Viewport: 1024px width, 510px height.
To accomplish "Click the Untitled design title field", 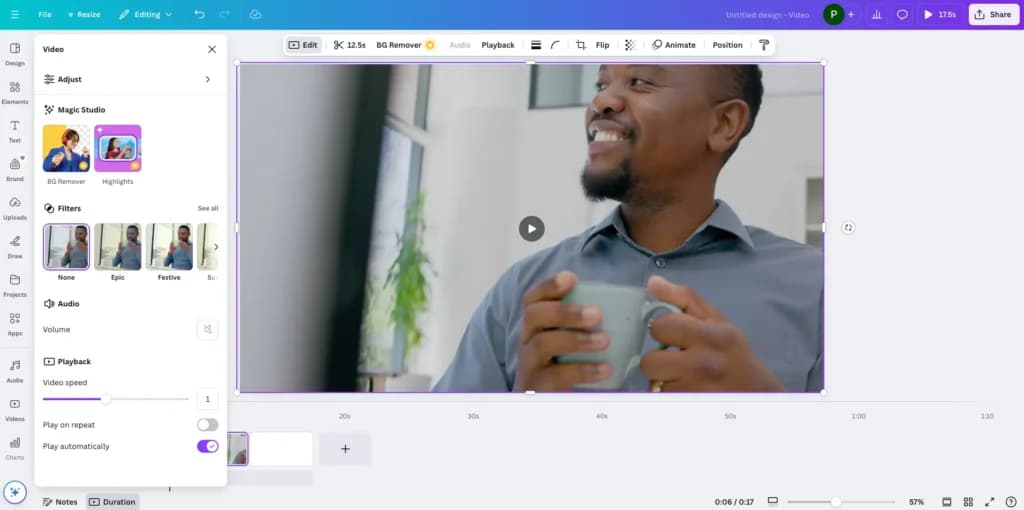I will [x=767, y=14].
